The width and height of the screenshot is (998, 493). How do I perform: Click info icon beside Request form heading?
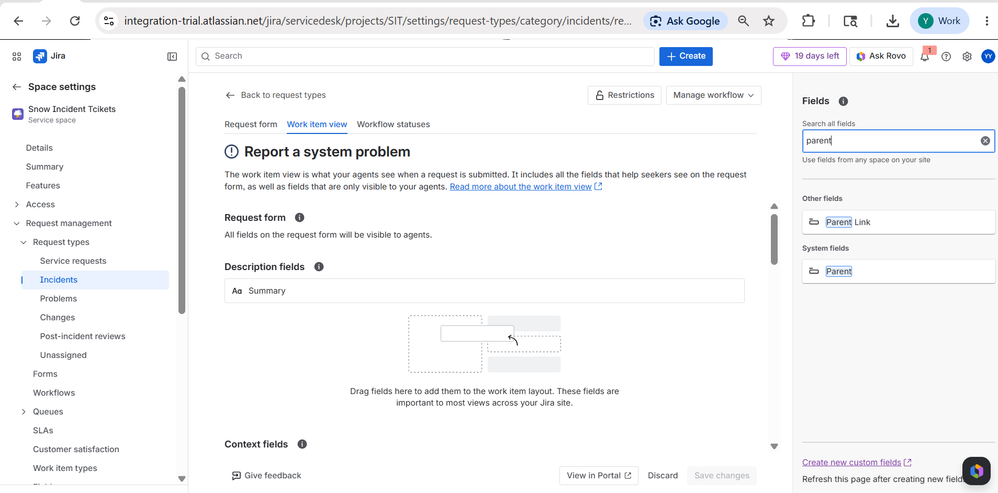pos(299,218)
